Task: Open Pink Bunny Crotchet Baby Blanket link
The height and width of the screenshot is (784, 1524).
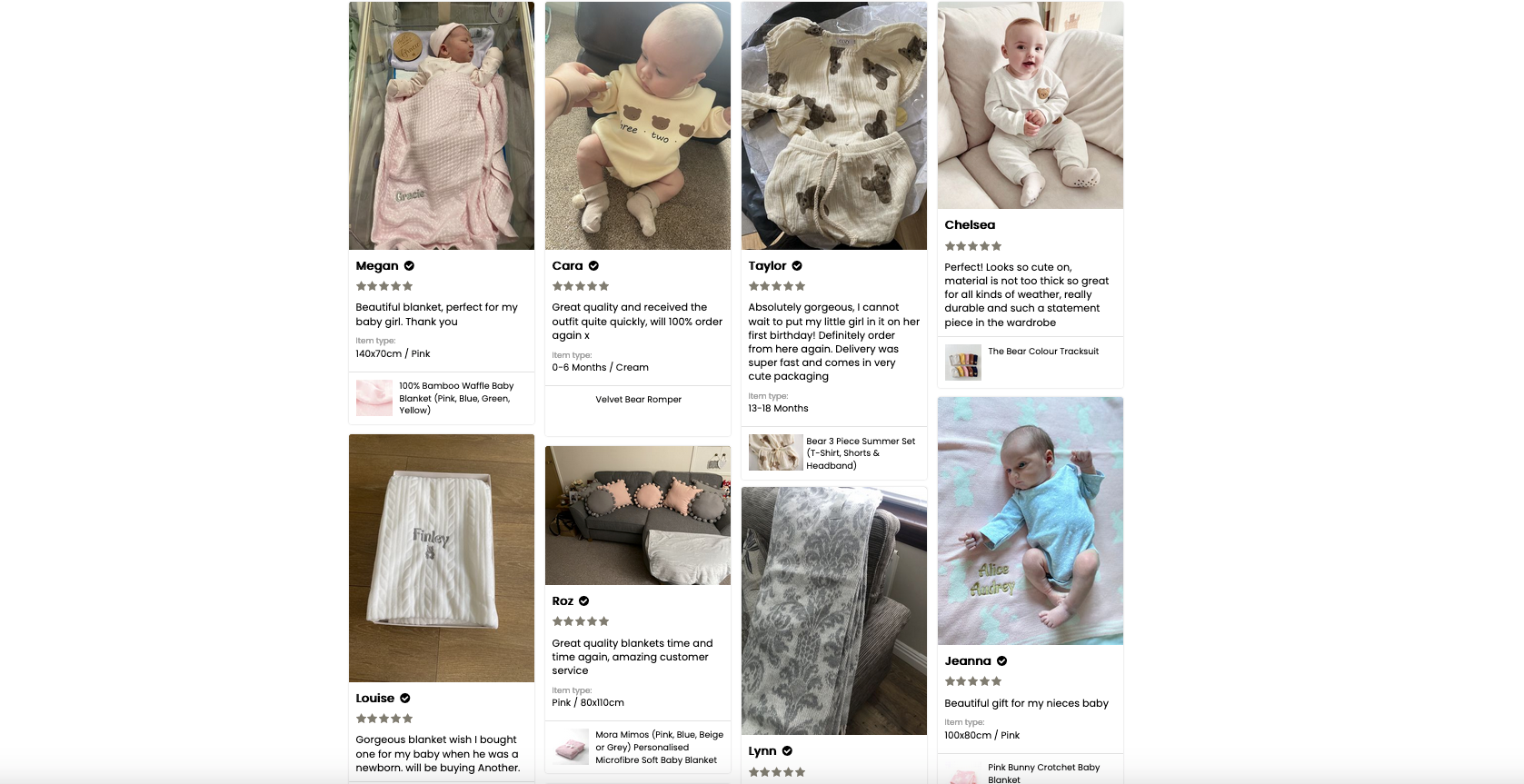Action: [1043, 773]
